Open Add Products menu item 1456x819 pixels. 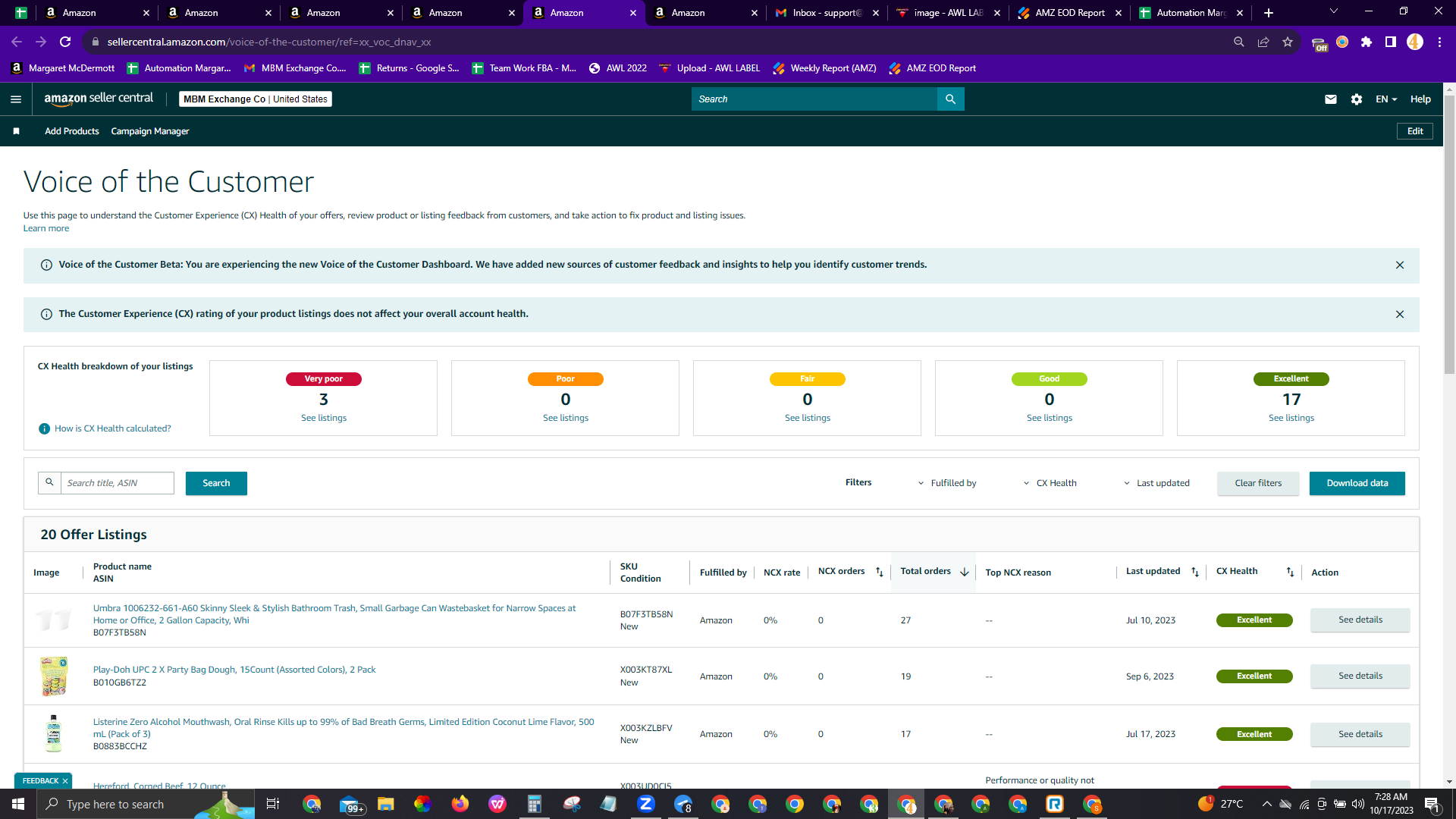coord(72,131)
